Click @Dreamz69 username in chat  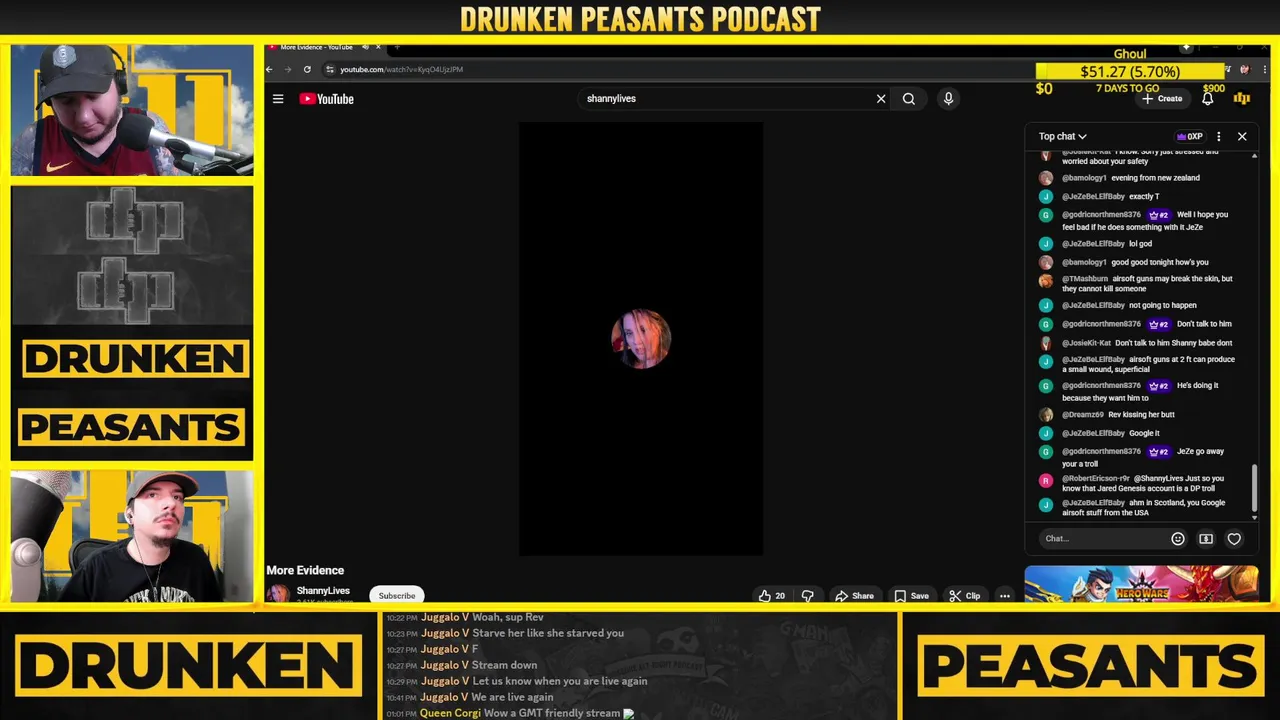(x=1083, y=415)
